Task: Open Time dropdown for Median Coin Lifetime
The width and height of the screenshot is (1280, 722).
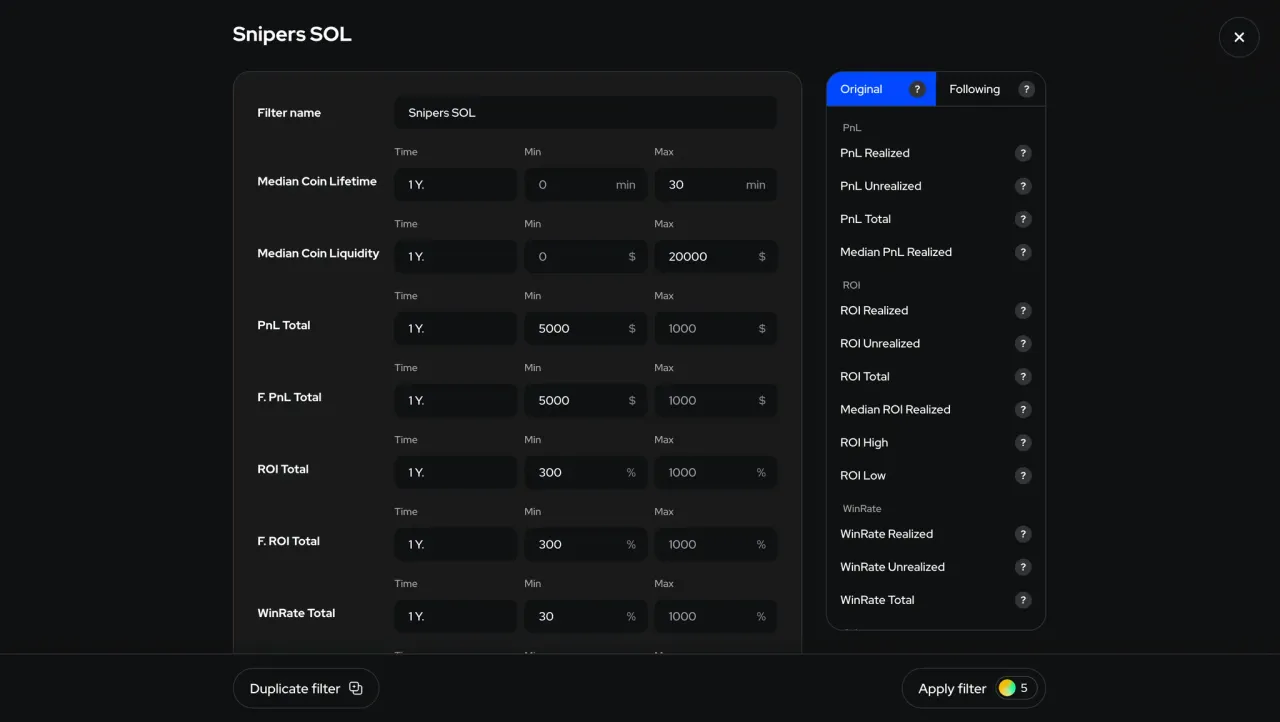Action: [x=455, y=185]
